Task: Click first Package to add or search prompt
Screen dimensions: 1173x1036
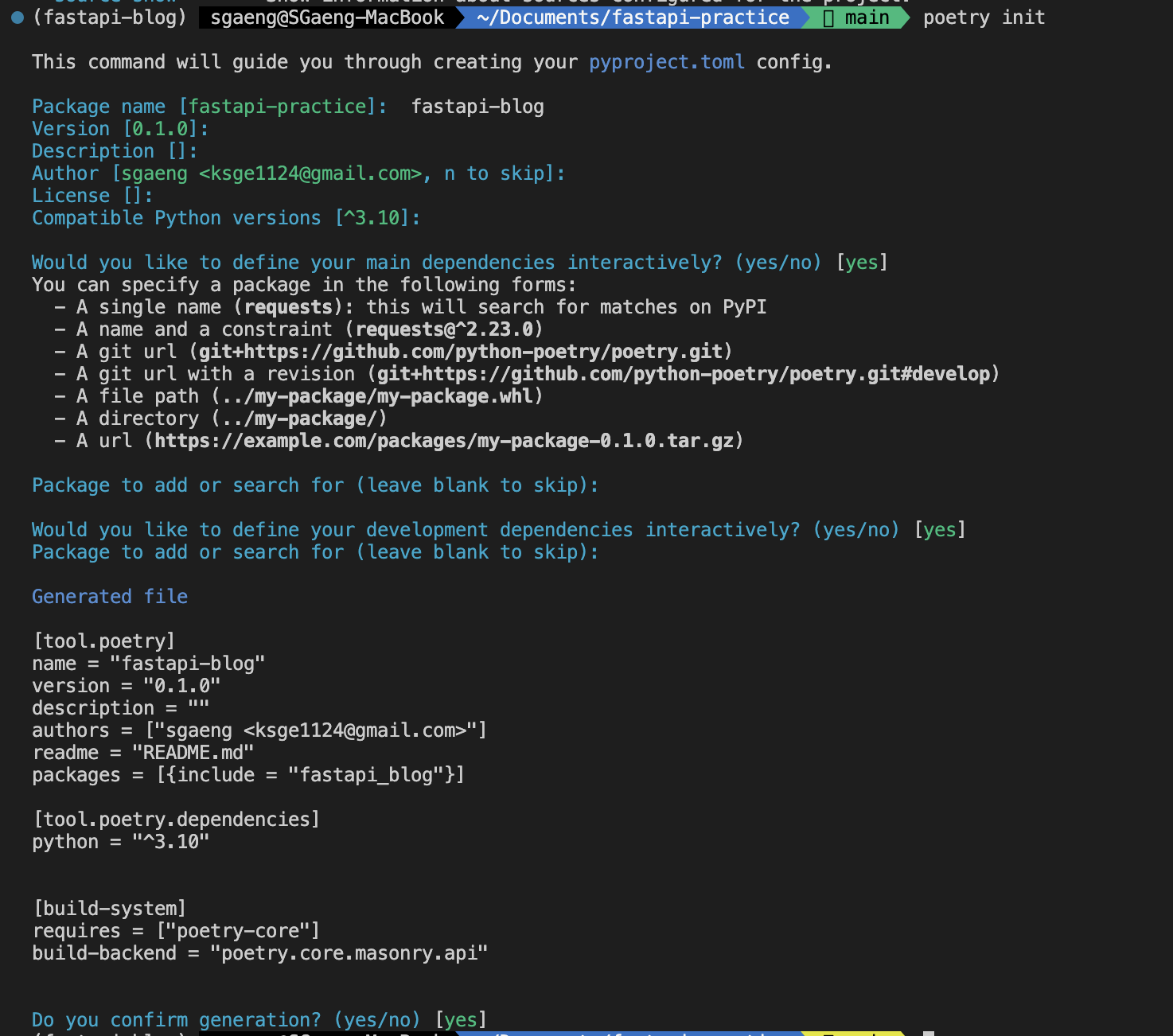Action: [315, 485]
